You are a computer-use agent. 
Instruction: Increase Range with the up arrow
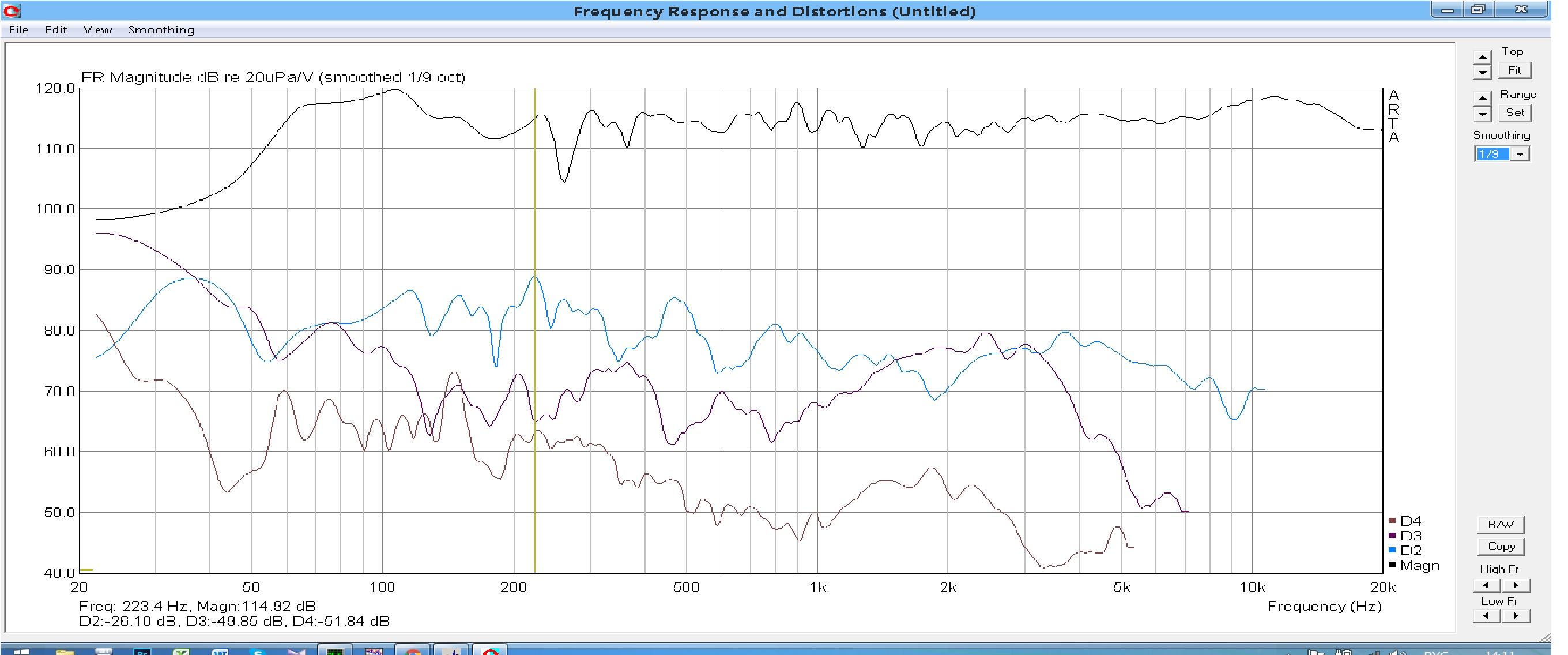click(1482, 98)
